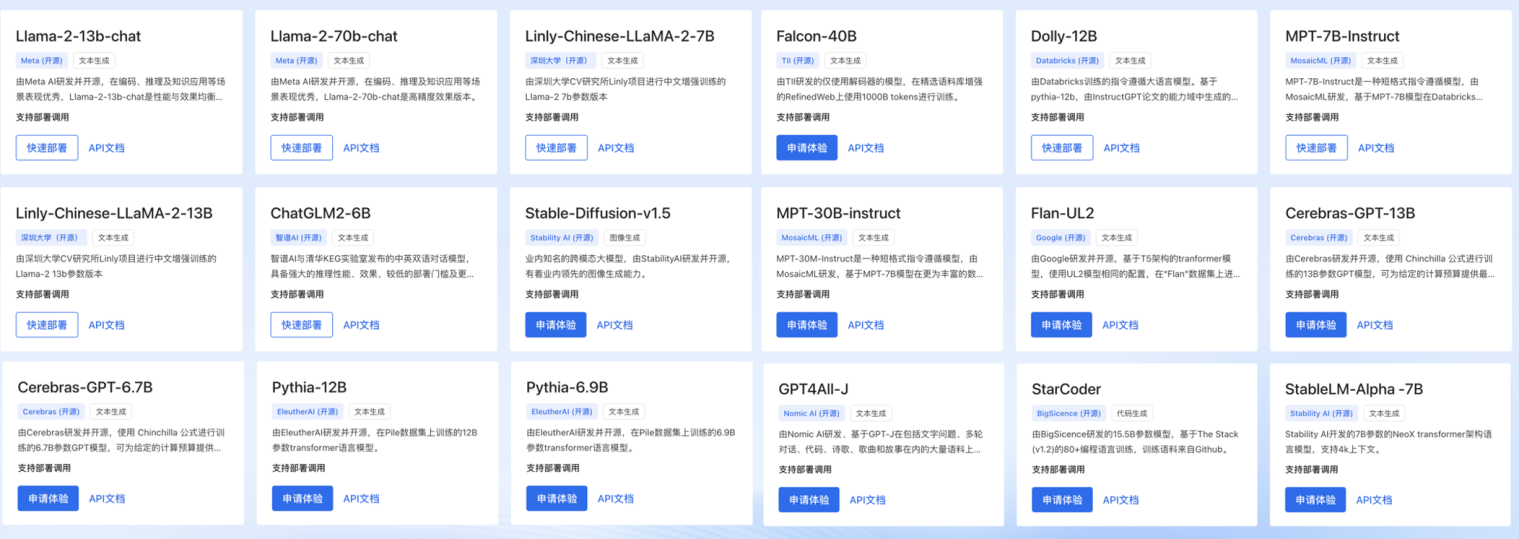The height and width of the screenshot is (539, 1519).
Task: Click 快速部署 for MPT-7B-Instruct
Action: (x=1316, y=148)
